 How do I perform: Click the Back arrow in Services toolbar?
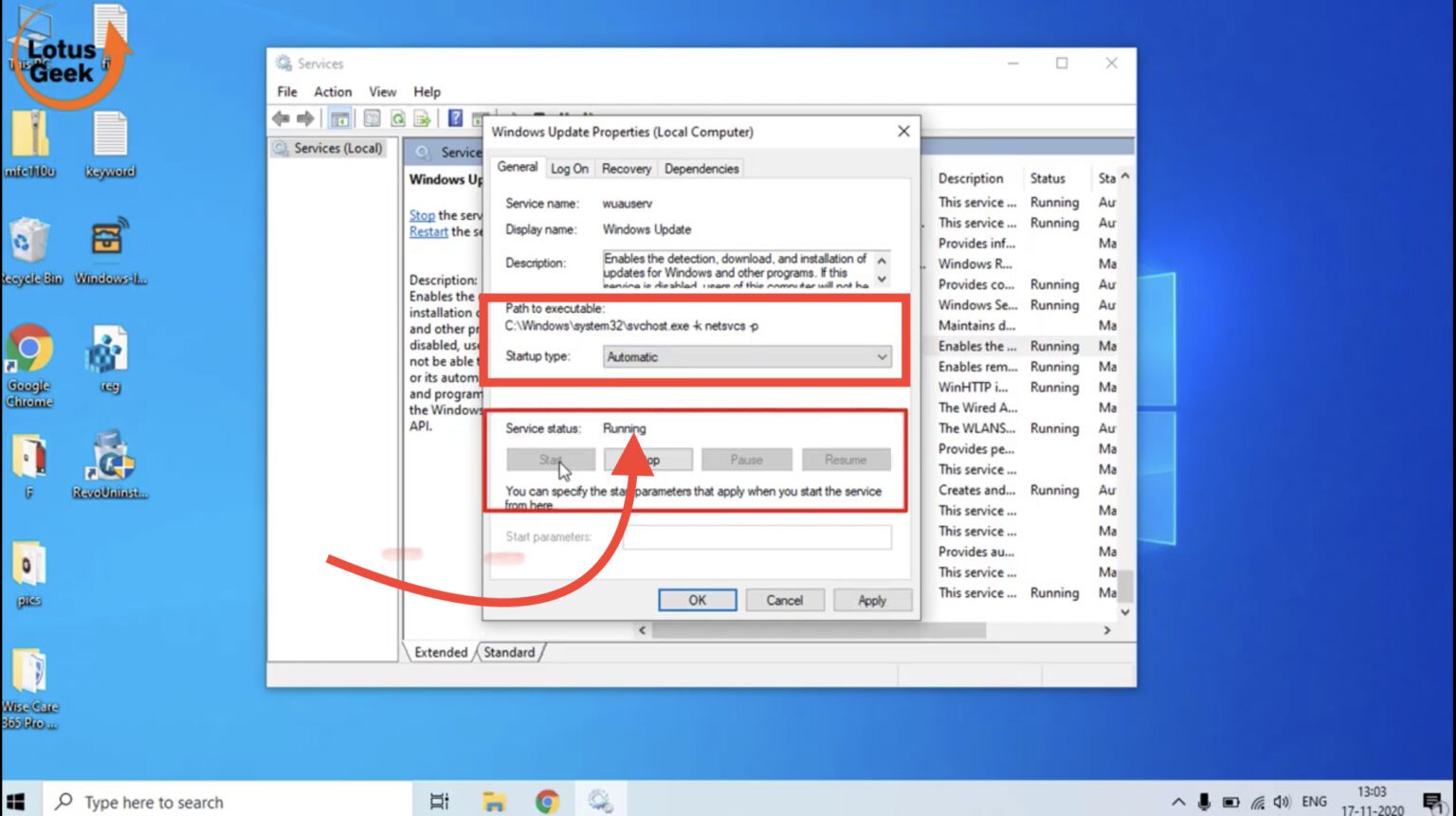tap(281, 118)
